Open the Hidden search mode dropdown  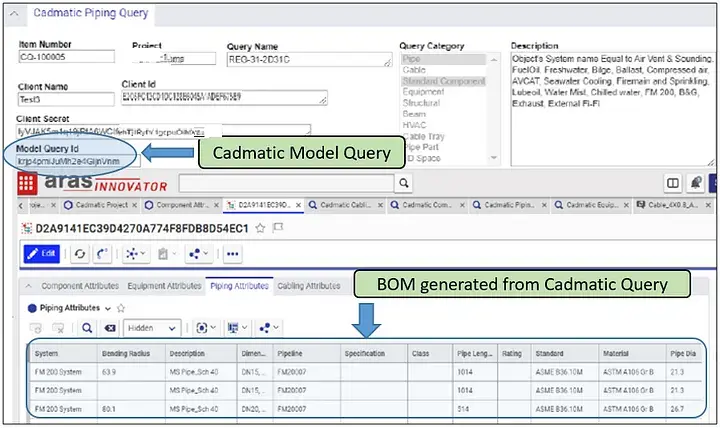pyautogui.click(x=152, y=328)
